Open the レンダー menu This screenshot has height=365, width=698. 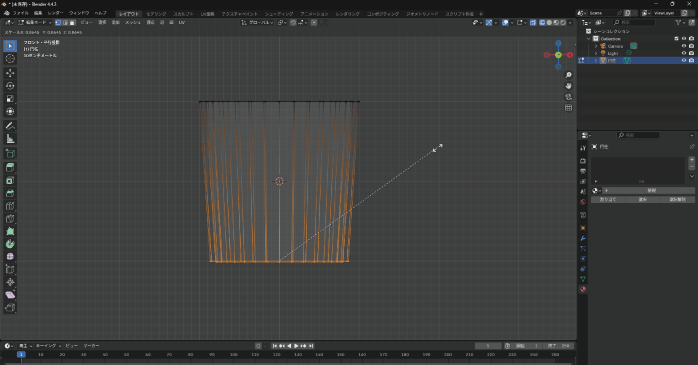click(55, 13)
